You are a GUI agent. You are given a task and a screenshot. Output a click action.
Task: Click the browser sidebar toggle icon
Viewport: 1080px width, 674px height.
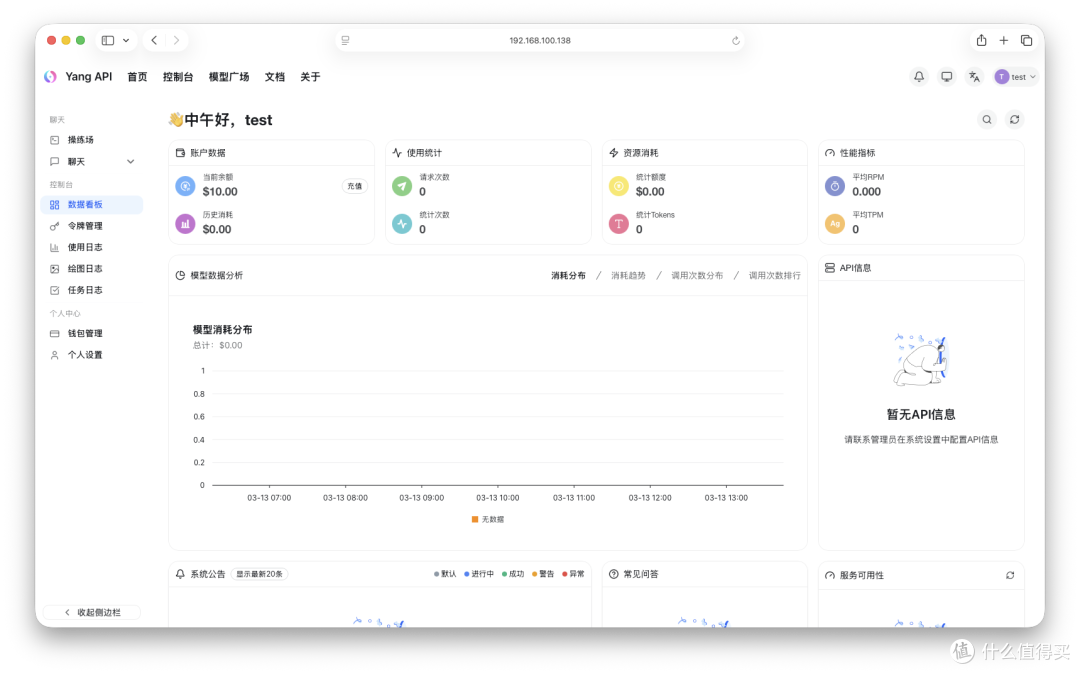pyautogui.click(x=108, y=40)
